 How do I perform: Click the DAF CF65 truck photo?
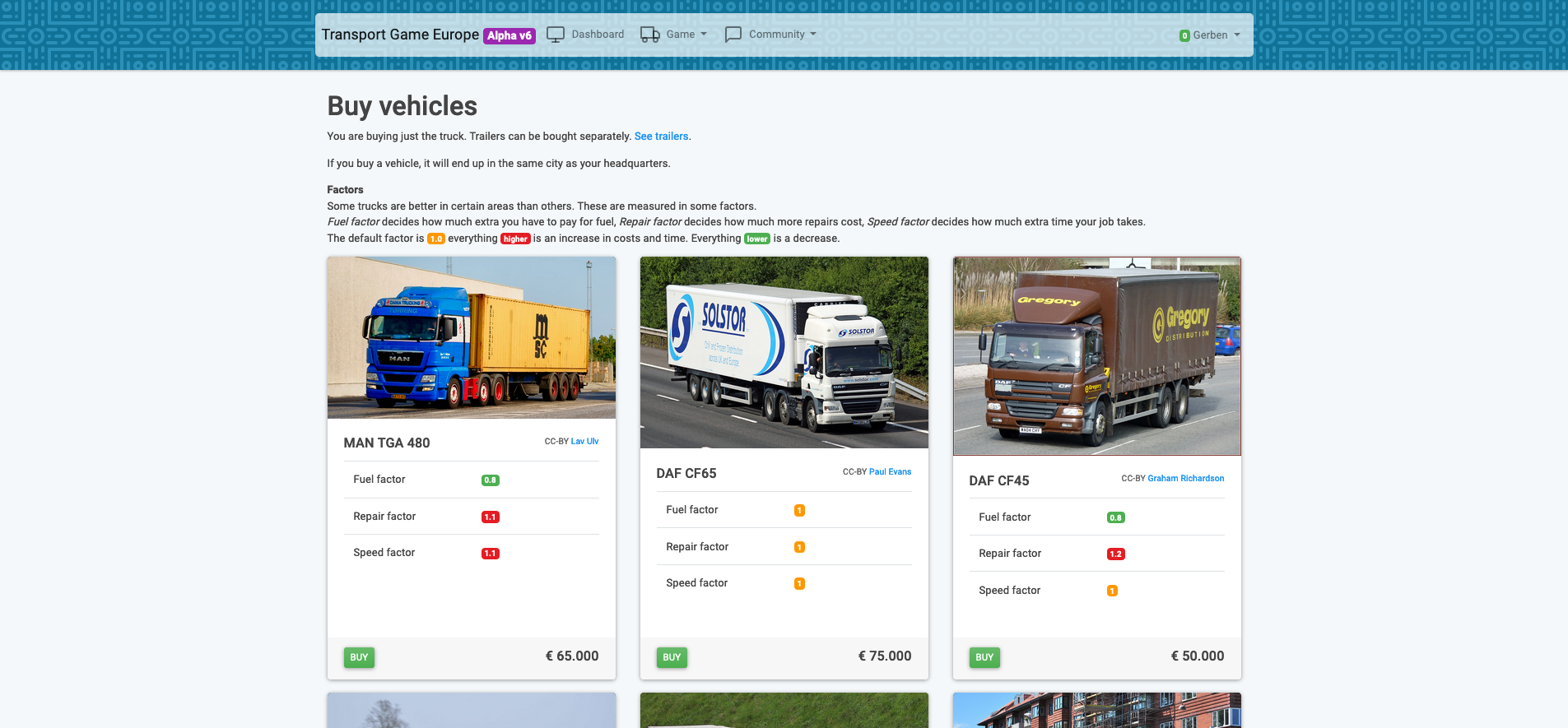click(x=784, y=353)
